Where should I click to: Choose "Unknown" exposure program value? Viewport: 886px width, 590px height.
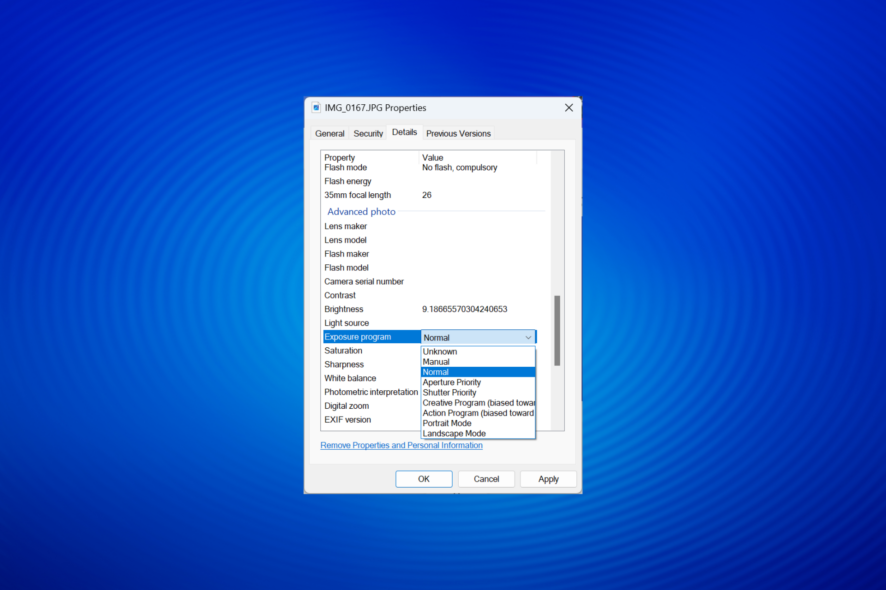click(440, 351)
